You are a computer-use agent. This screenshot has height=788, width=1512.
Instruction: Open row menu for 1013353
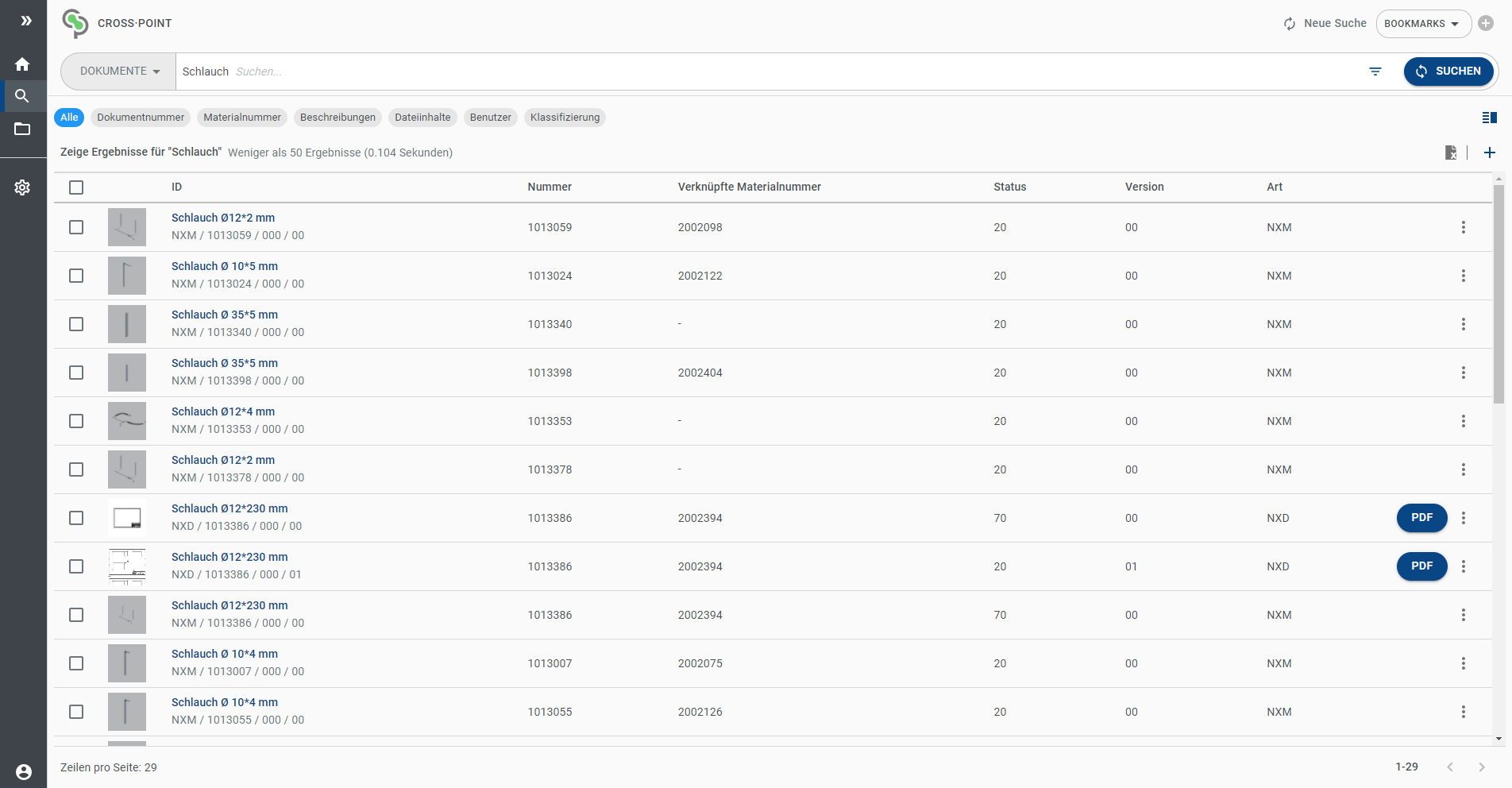[x=1464, y=421]
